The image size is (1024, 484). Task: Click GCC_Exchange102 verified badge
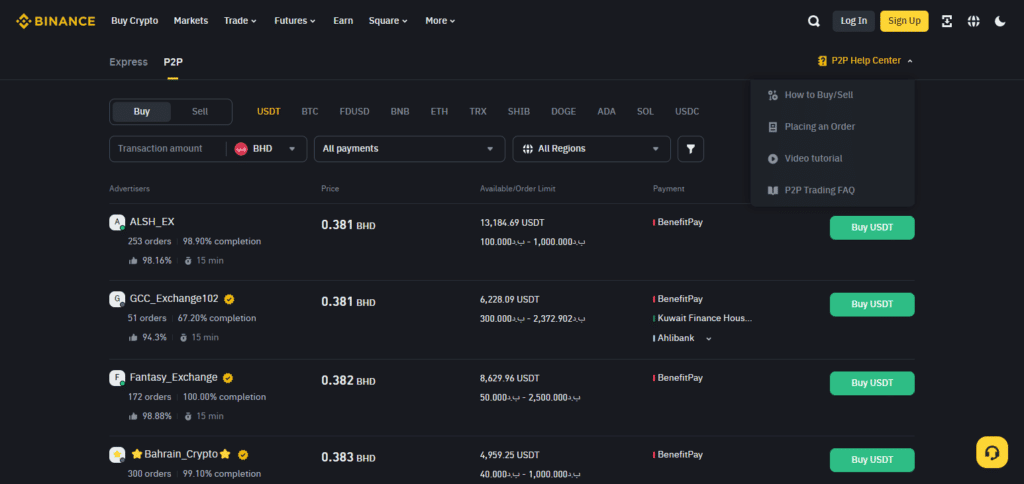(x=229, y=299)
